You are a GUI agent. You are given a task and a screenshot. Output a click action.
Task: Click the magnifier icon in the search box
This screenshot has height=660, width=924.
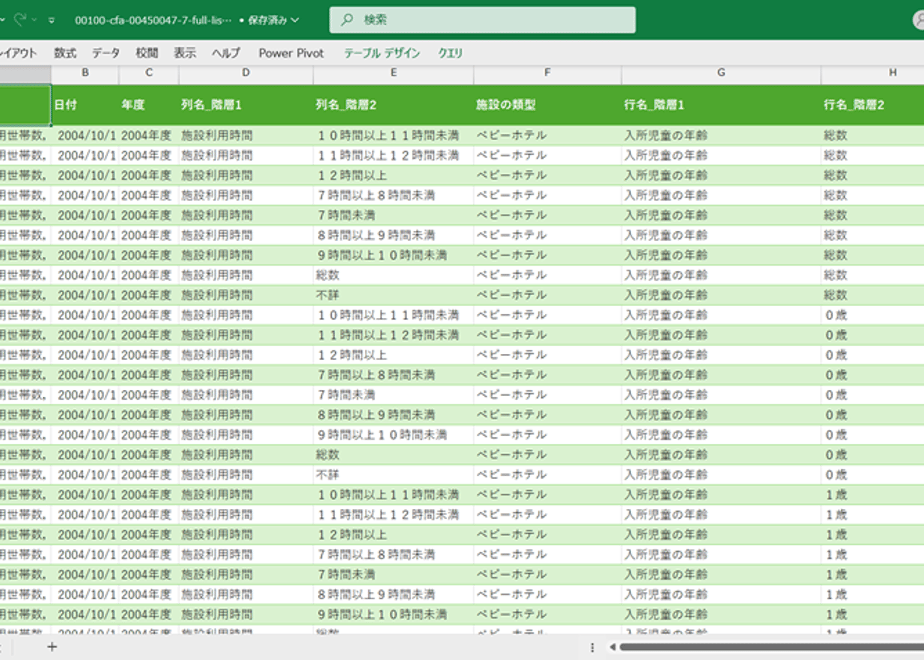[347, 19]
